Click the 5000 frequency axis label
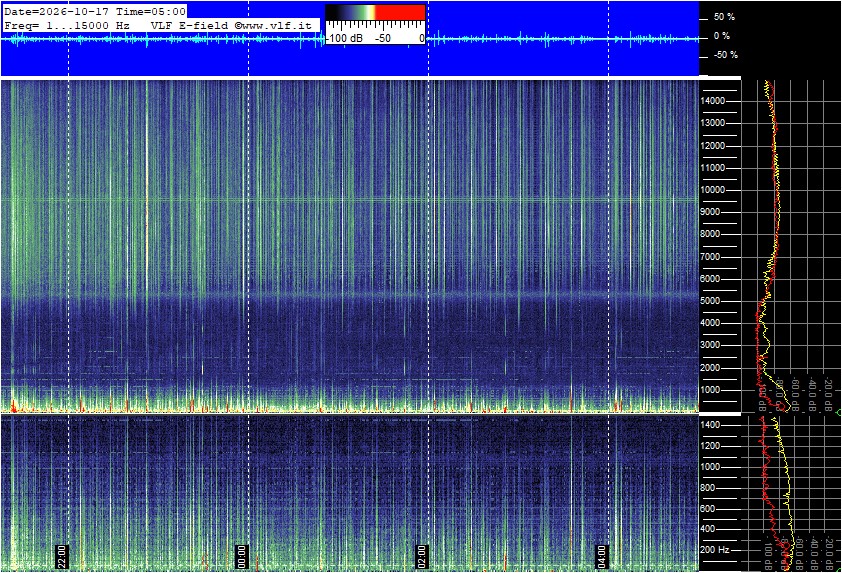This screenshot has height=573, width=842. 710,301
